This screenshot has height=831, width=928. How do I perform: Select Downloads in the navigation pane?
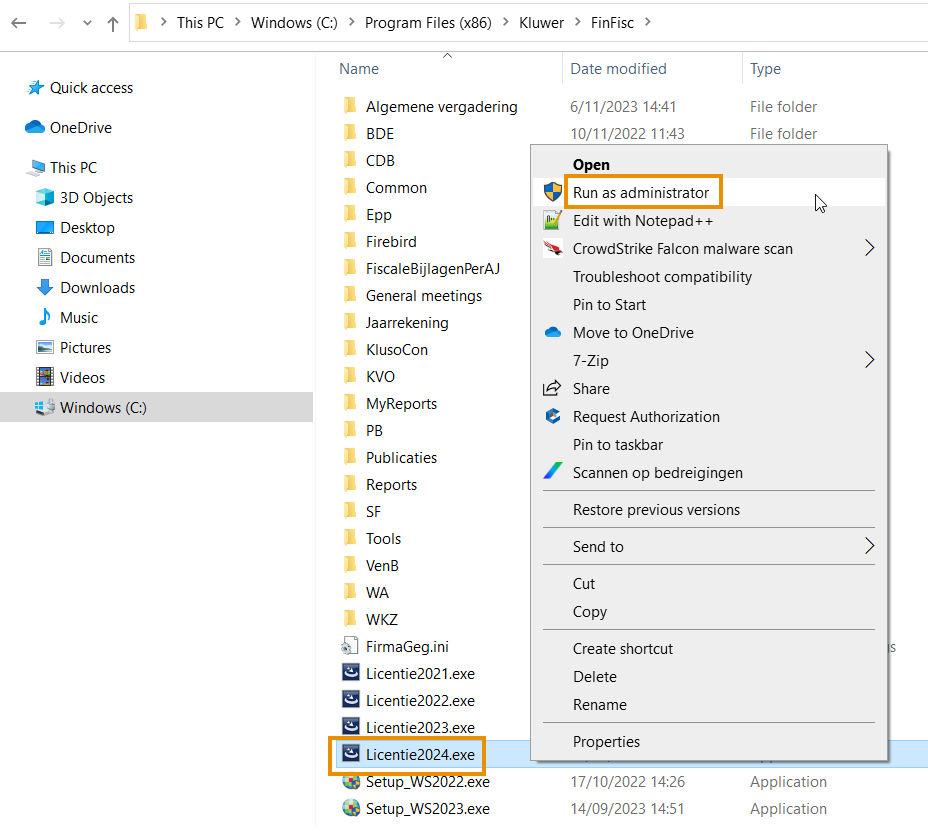[x=97, y=288]
